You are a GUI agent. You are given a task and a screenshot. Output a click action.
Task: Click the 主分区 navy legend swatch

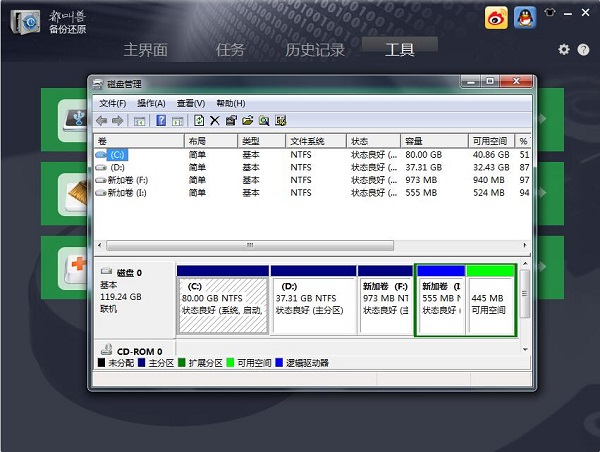click(142, 362)
